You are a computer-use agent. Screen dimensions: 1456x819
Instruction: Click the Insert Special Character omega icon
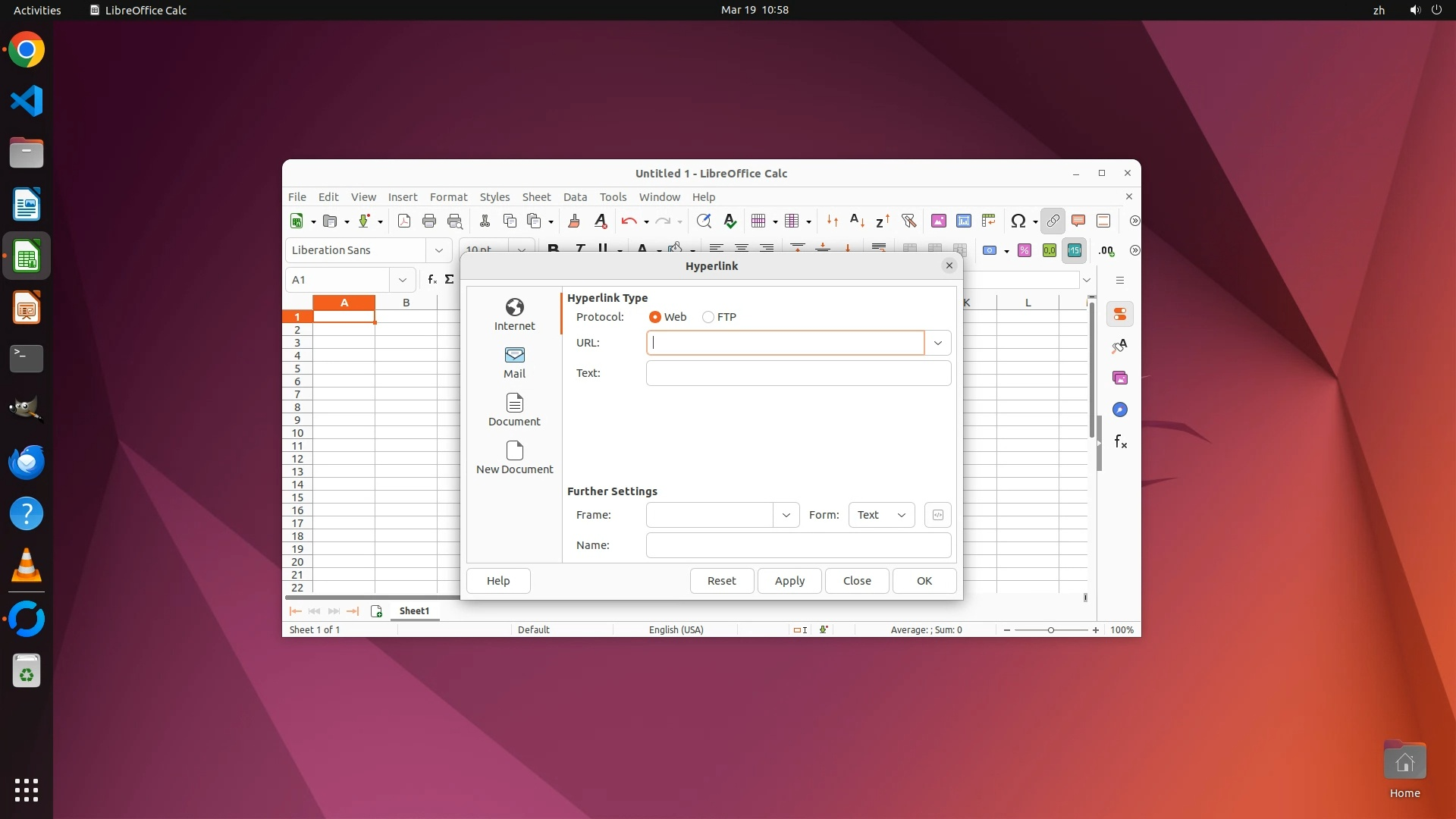1018,221
